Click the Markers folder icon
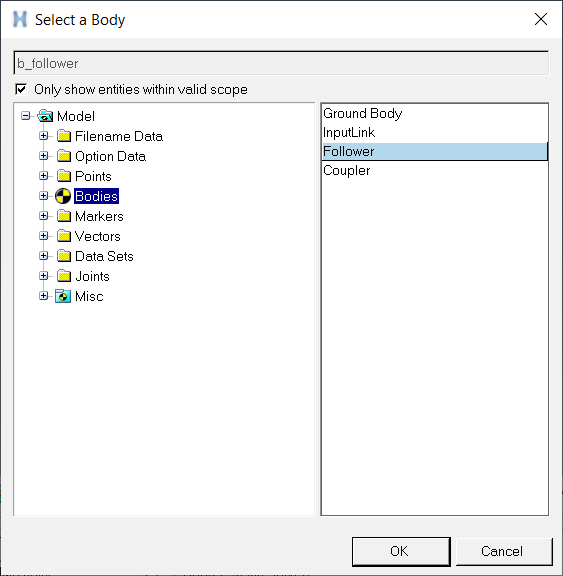 pyautogui.click(x=64, y=216)
